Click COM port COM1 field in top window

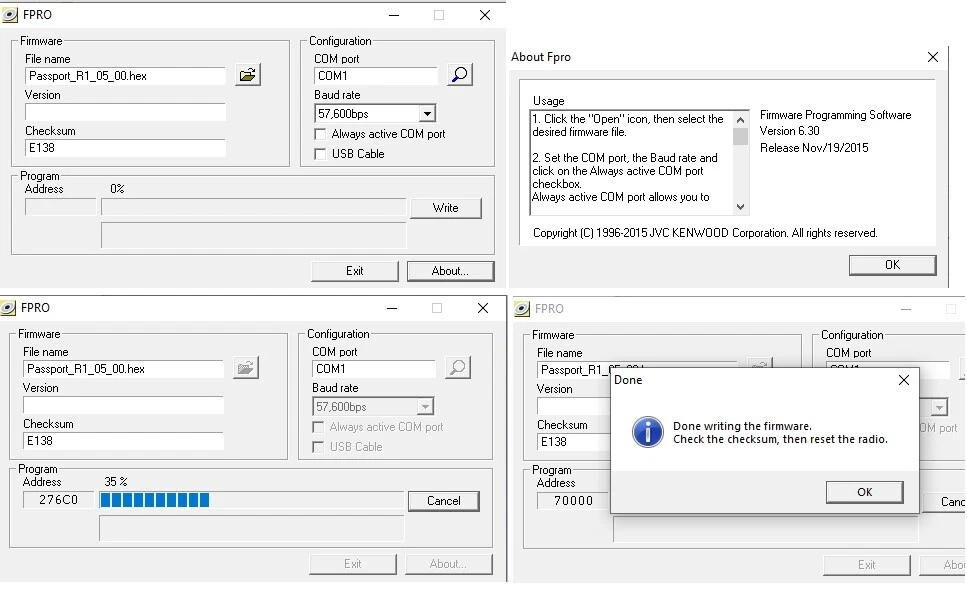[x=376, y=76]
